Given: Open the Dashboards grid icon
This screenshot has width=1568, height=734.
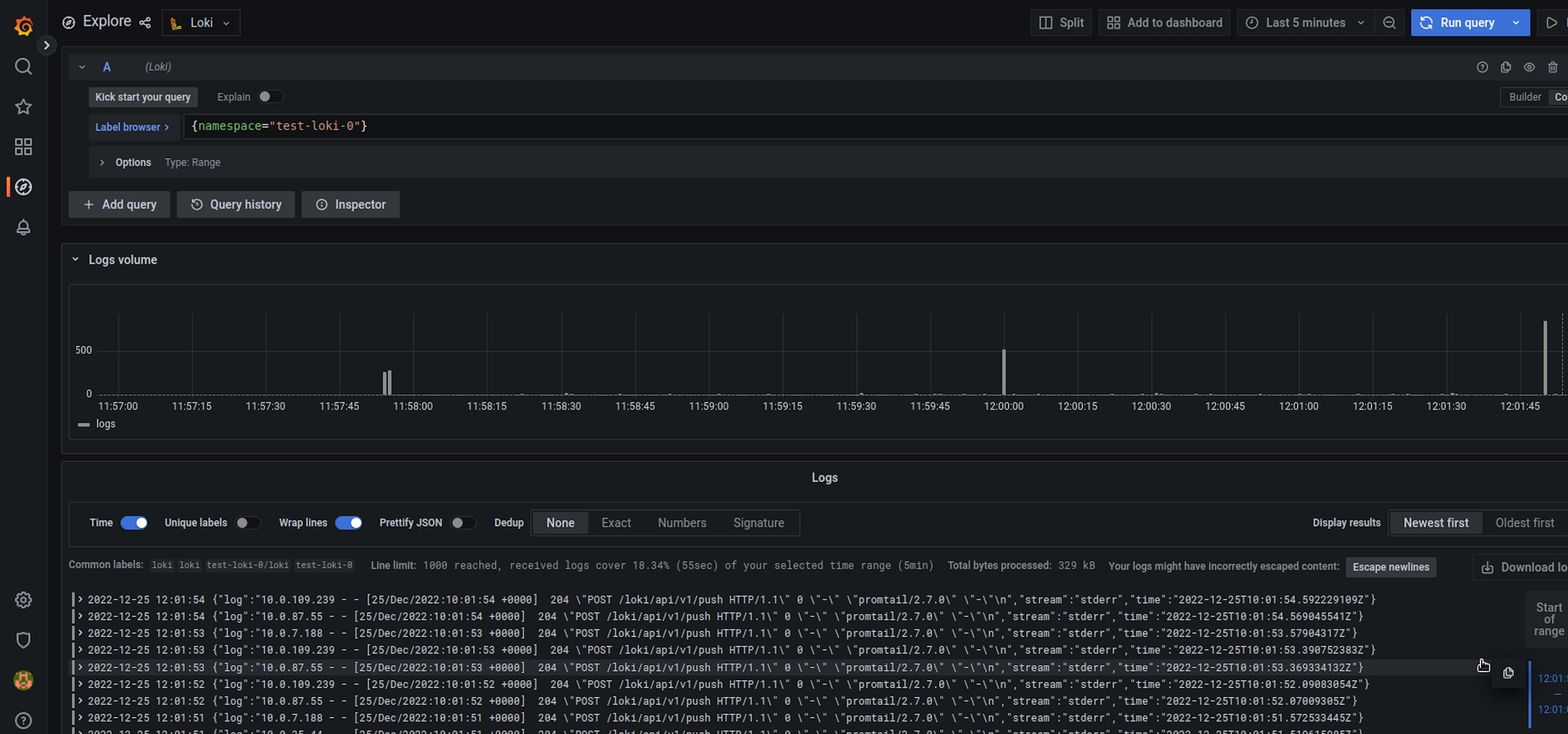Looking at the screenshot, I should [23, 147].
